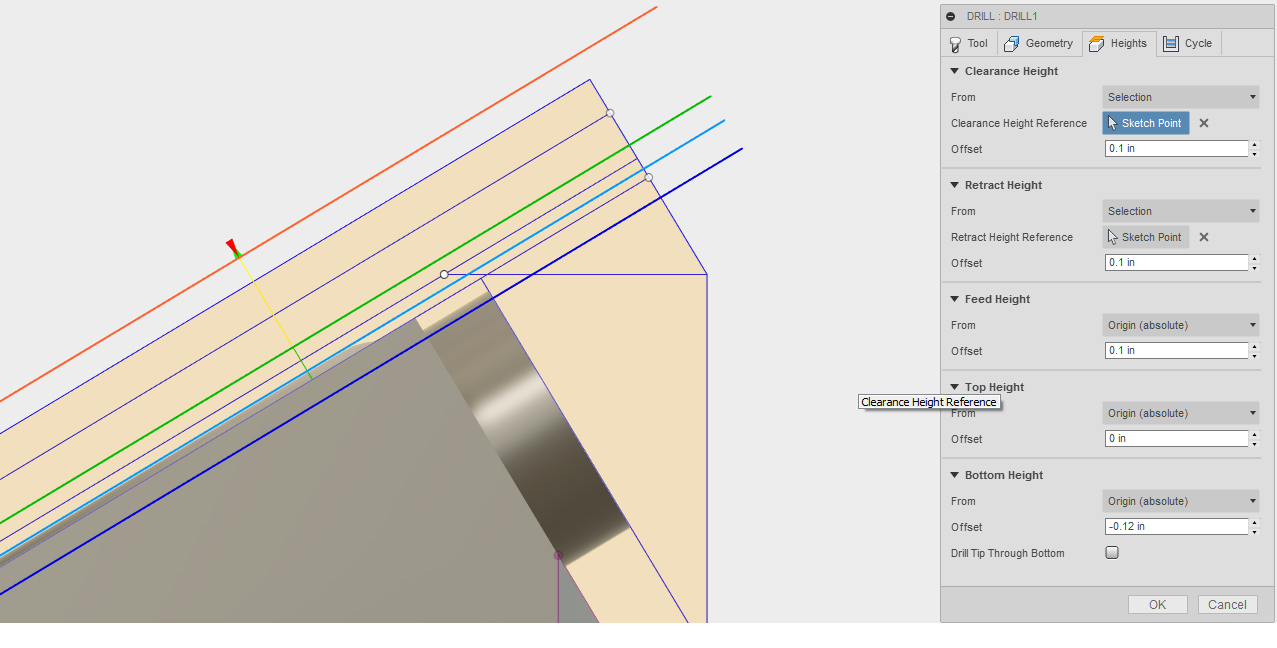Clear the Retract Height Reference selection
Image resolution: width=1277 pixels, height=648 pixels.
[x=1203, y=237]
